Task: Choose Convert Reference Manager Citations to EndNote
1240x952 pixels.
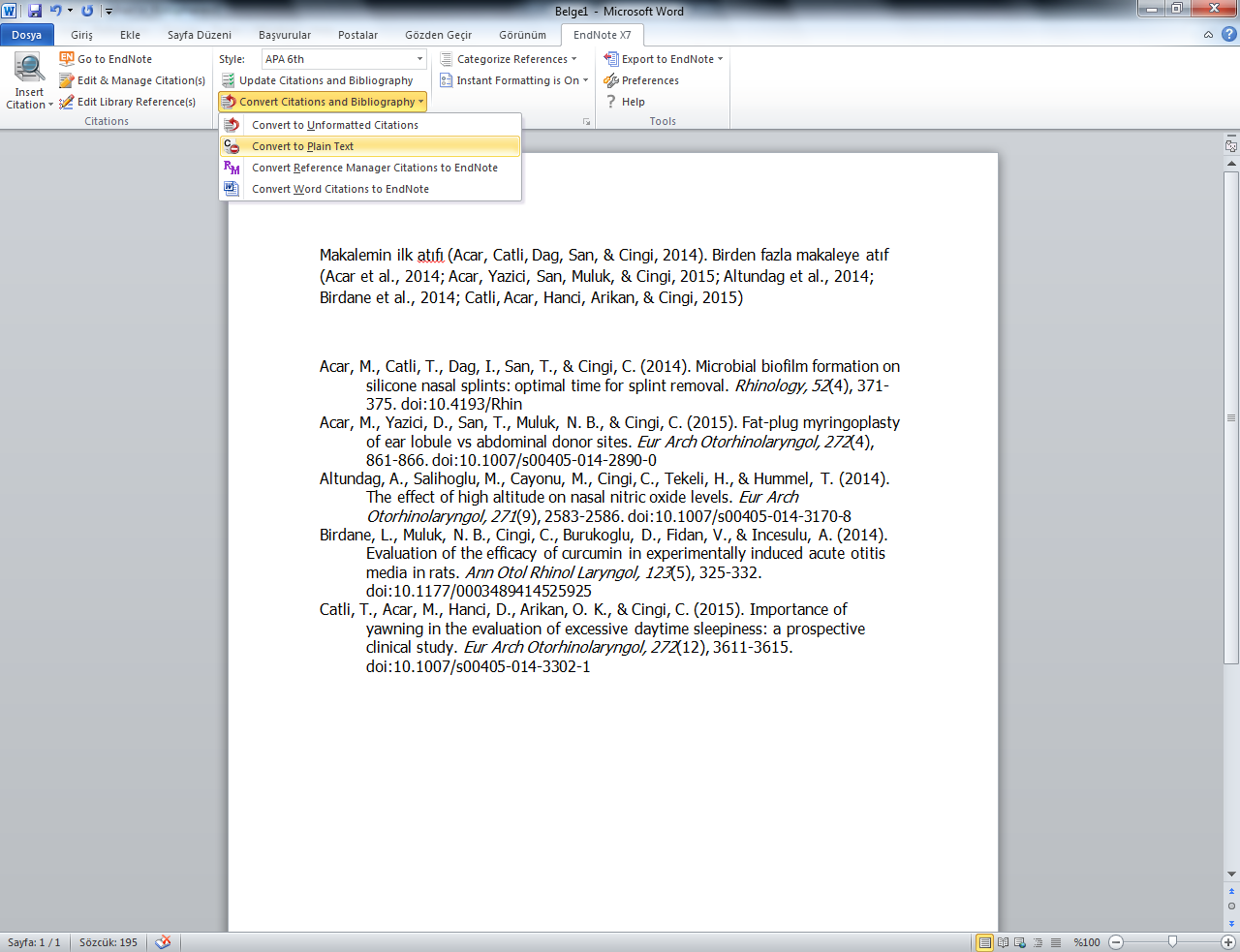Action: click(x=370, y=168)
